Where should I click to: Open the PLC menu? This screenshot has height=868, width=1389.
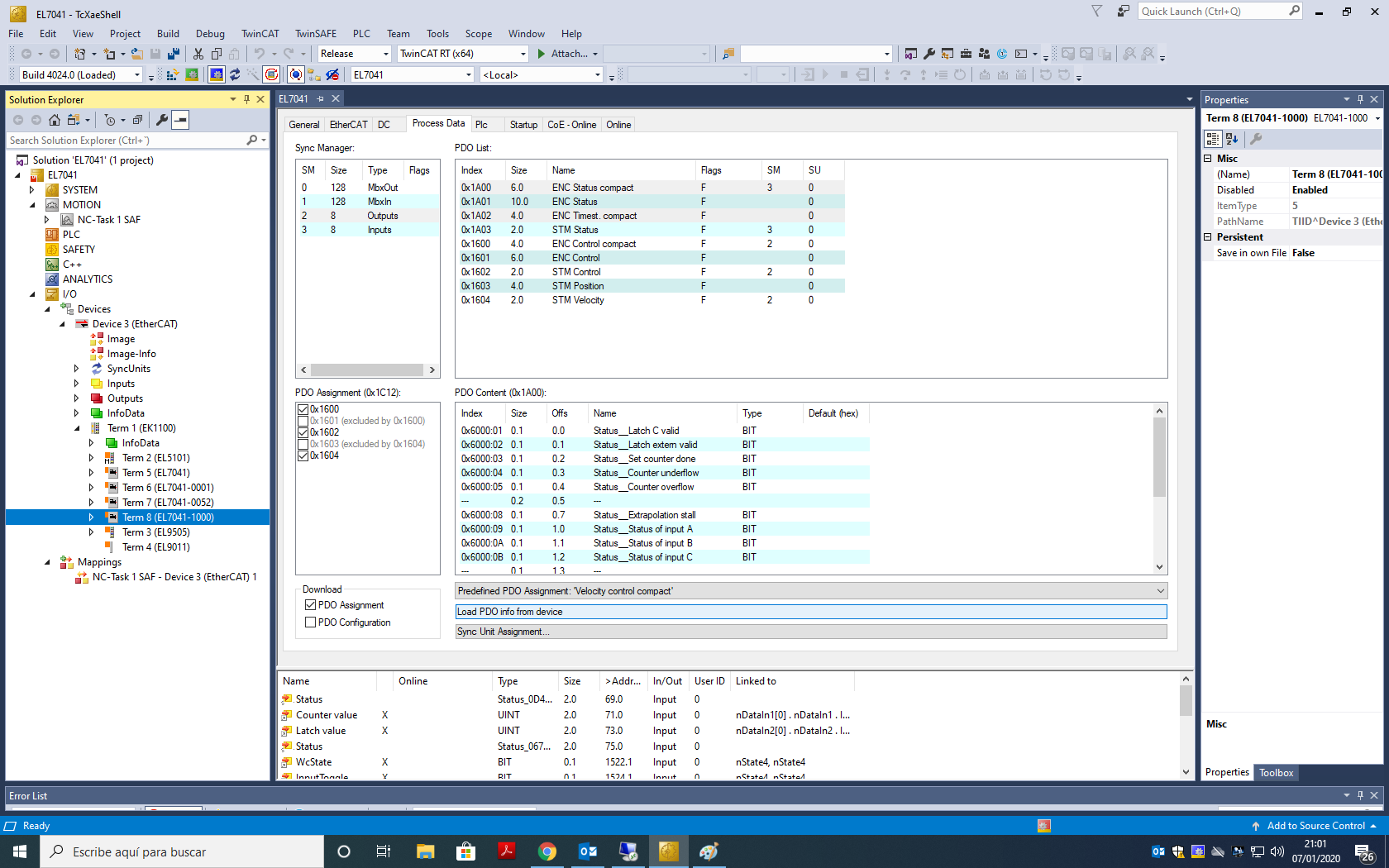click(361, 34)
